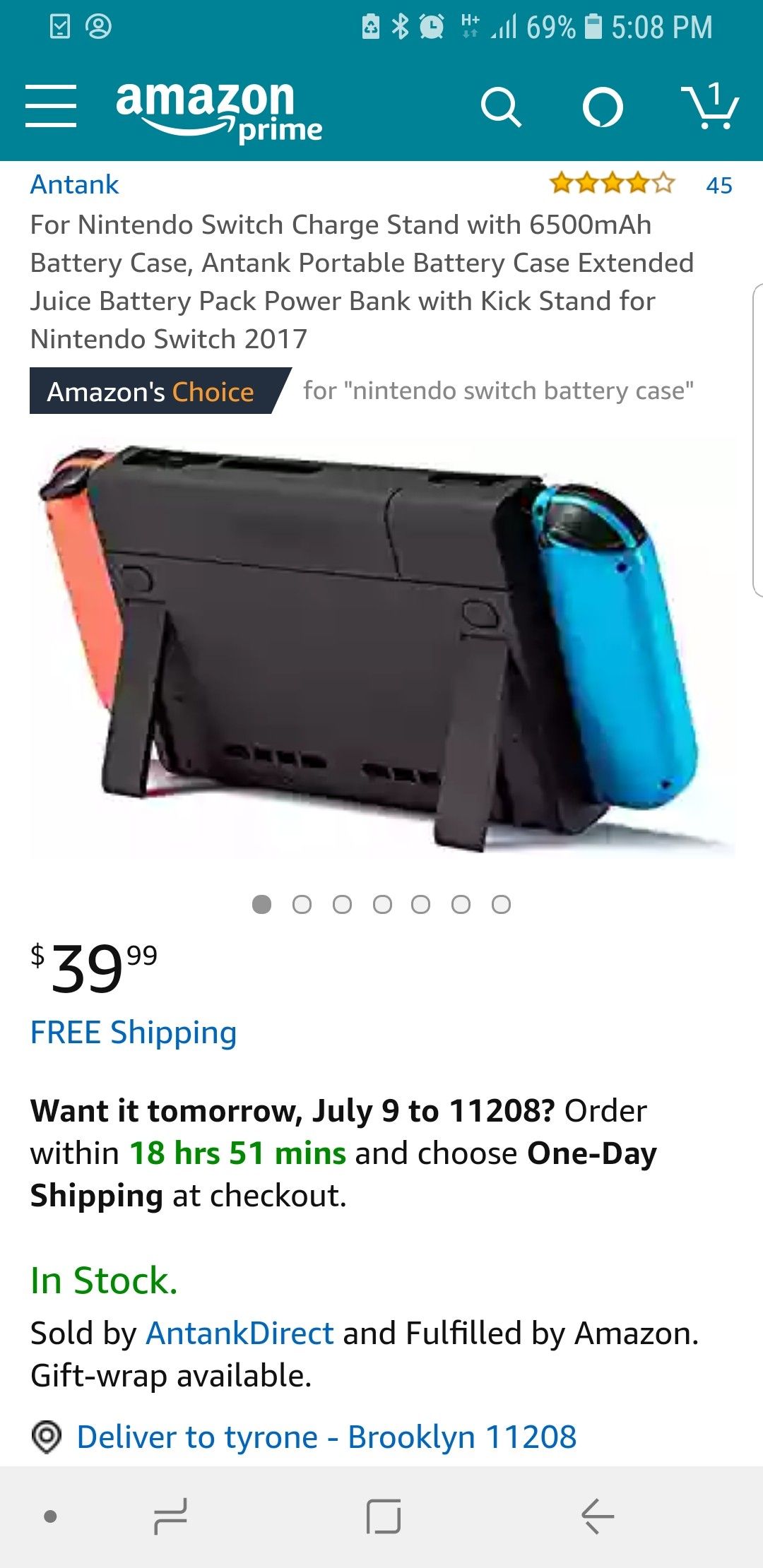The width and height of the screenshot is (763, 1568).
Task: Tap the Android home navigation button
Action: [x=384, y=1516]
